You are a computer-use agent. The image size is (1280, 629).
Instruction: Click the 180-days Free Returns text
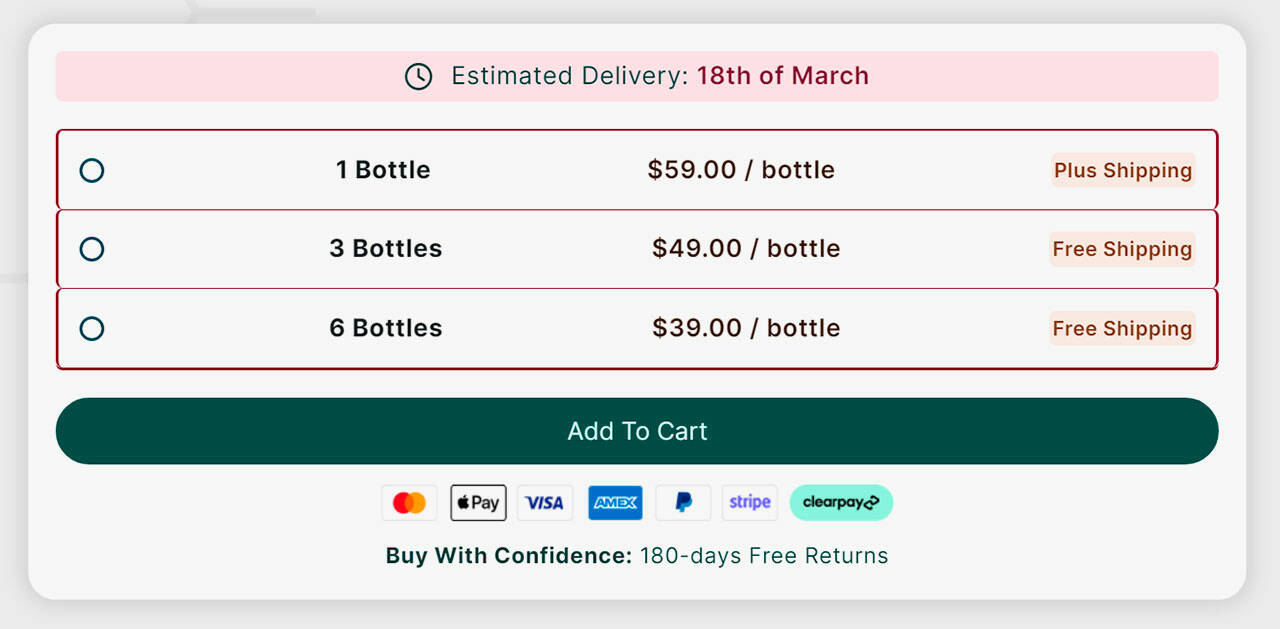[764, 556]
